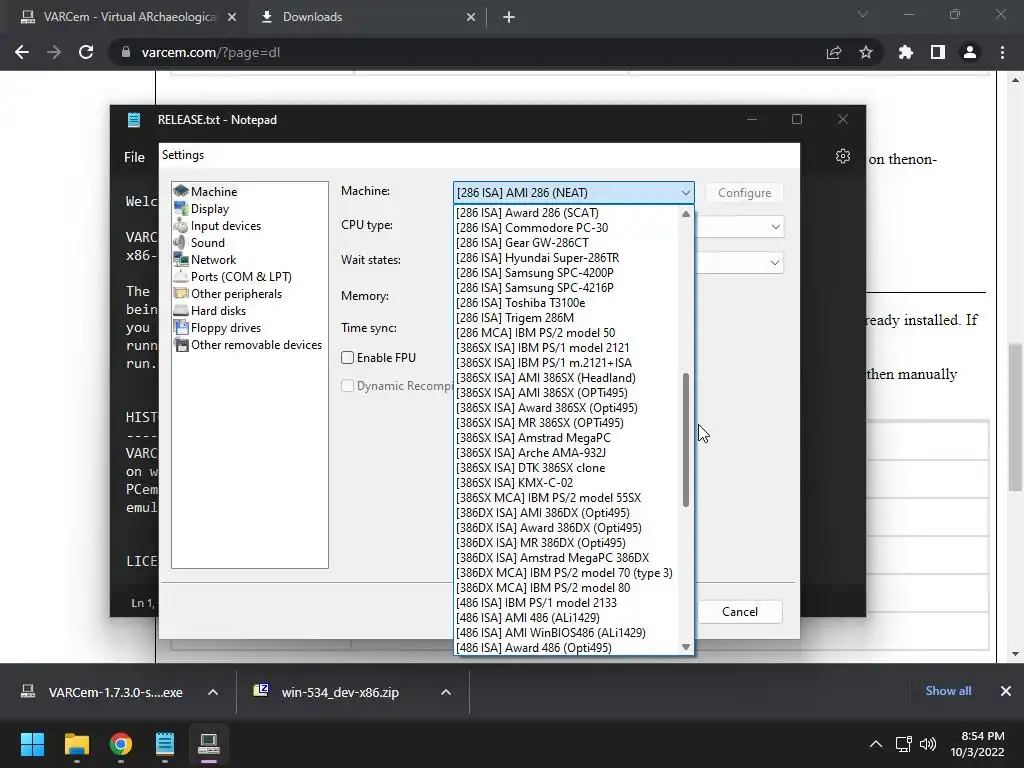Switch to VARCem app in taskbar

click(x=209, y=744)
